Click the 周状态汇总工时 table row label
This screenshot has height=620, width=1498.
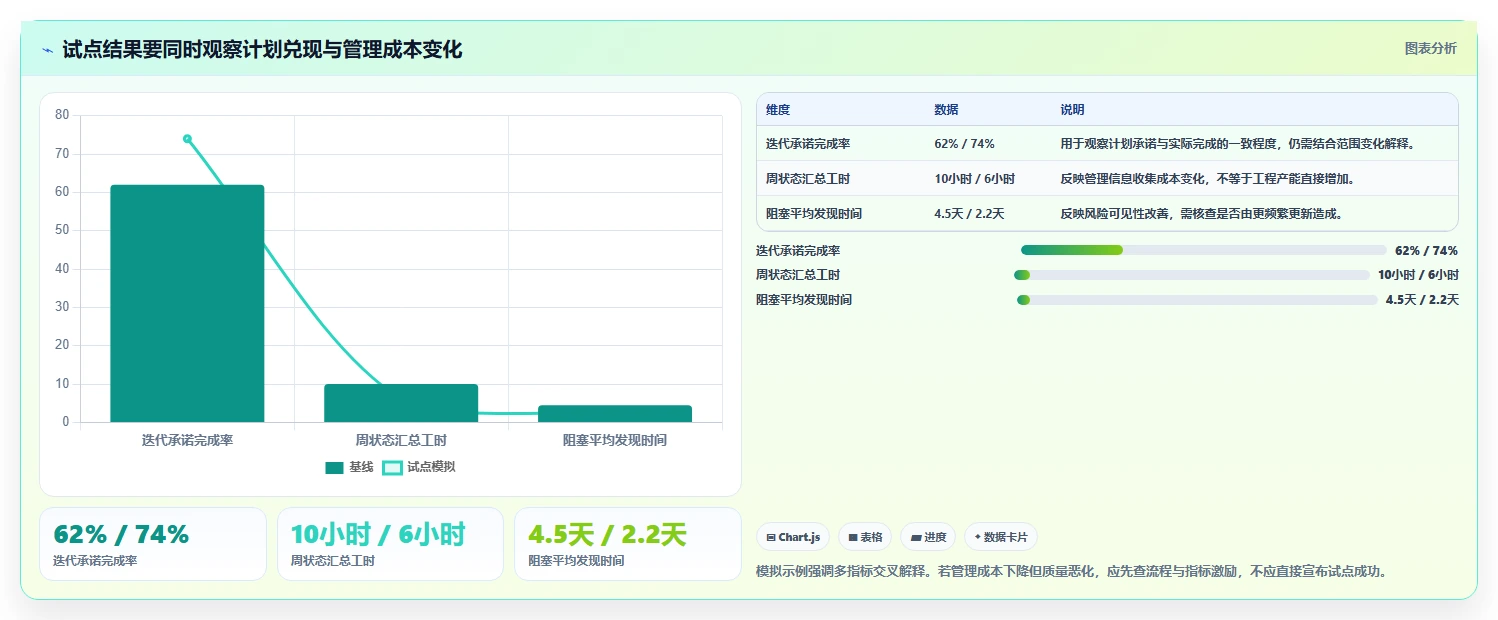pos(808,179)
